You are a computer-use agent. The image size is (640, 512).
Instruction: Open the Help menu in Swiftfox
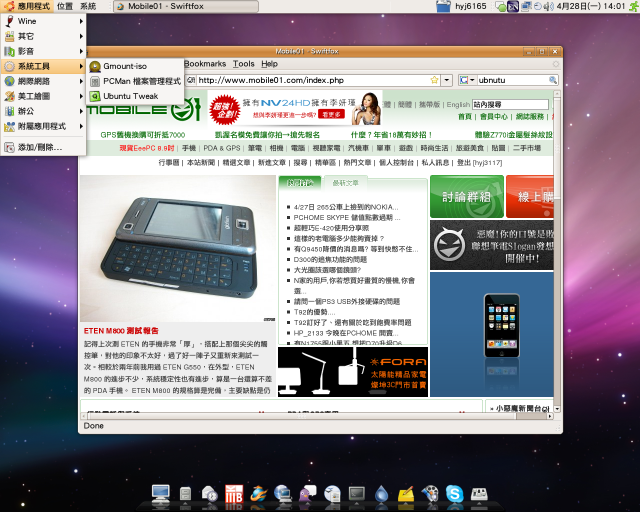269,64
